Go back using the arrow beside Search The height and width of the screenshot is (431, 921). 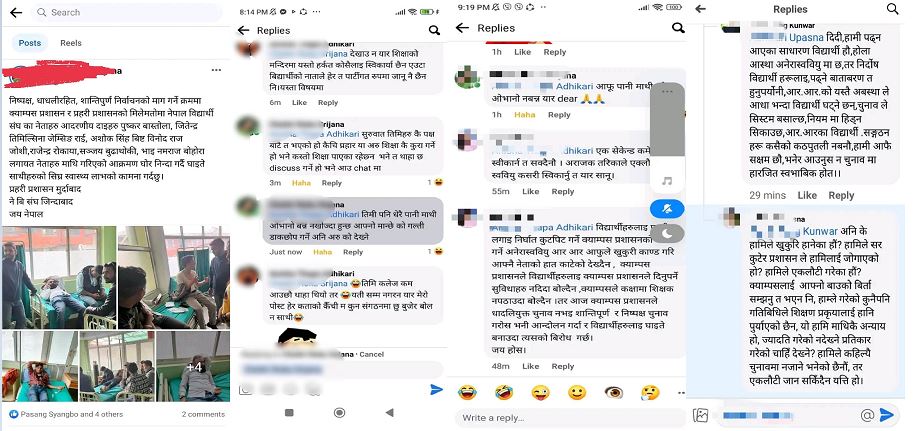coord(16,12)
